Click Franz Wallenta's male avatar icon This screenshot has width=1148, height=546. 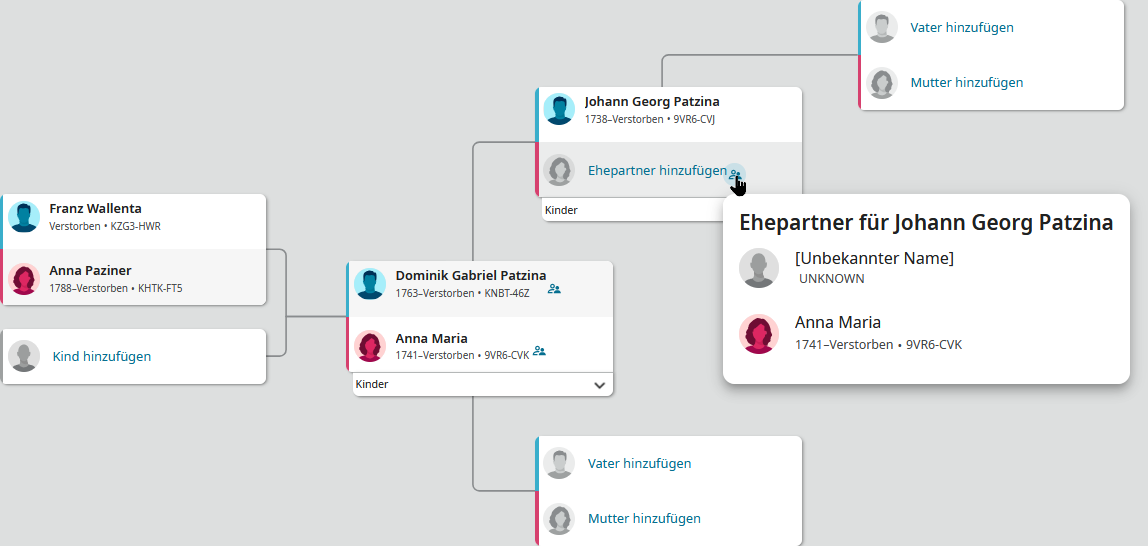tap(24, 217)
